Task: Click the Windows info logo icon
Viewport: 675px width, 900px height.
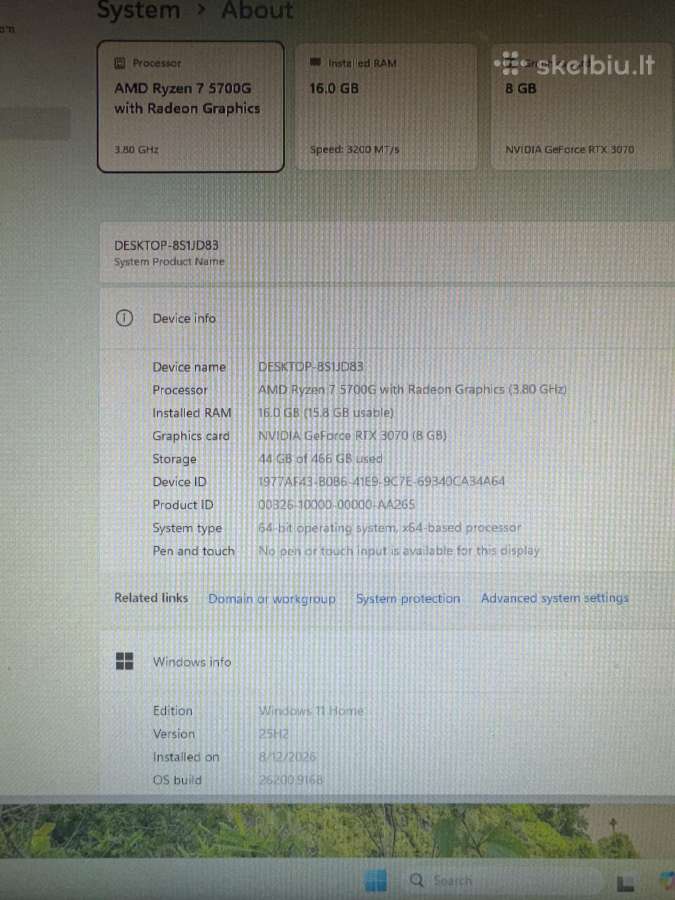Action: pos(124,661)
